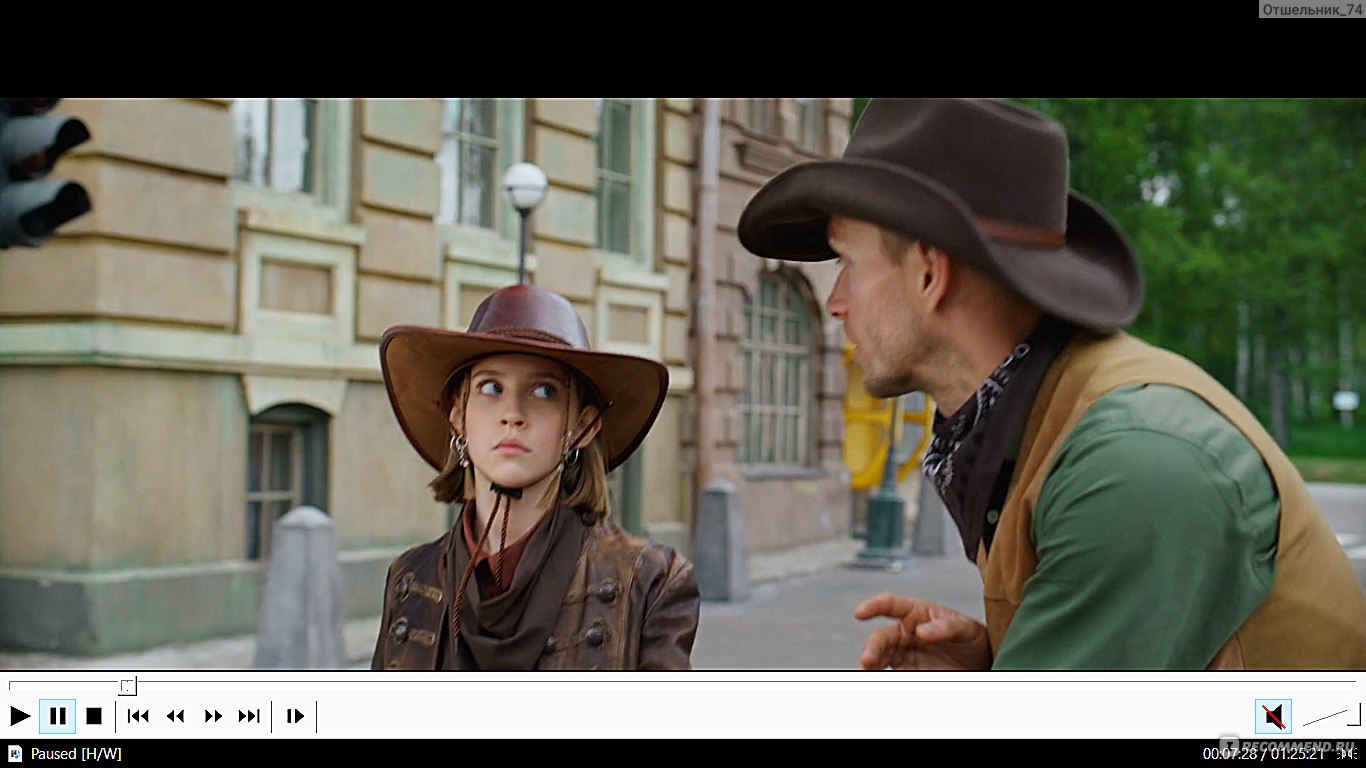
Task: Click the paused video frame
Action: click(683, 384)
